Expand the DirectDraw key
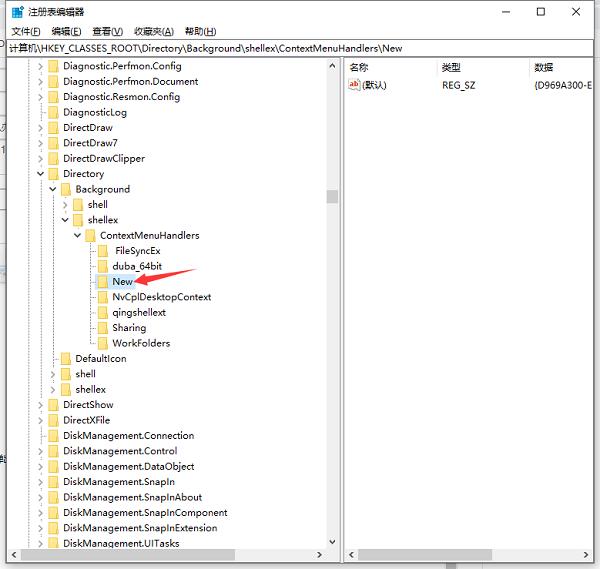600x569 pixels. pyautogui.click(x=40, y=128)
